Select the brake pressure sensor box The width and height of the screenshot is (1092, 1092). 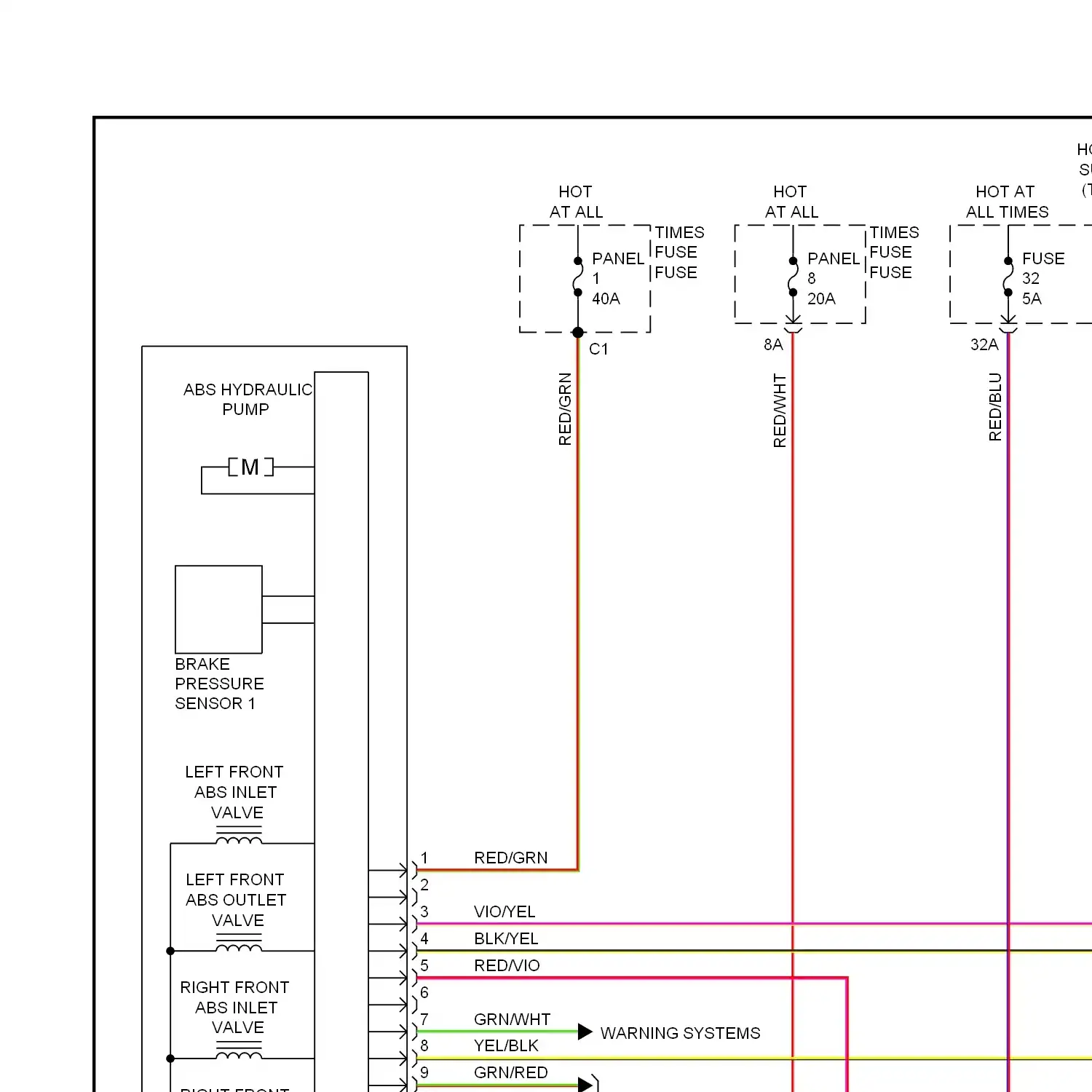(218, 609)
